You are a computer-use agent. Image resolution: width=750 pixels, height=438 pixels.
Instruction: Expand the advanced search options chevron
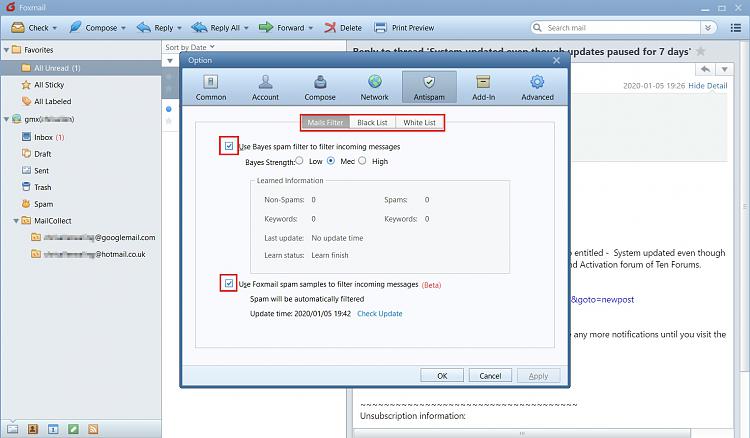[708, 28]
